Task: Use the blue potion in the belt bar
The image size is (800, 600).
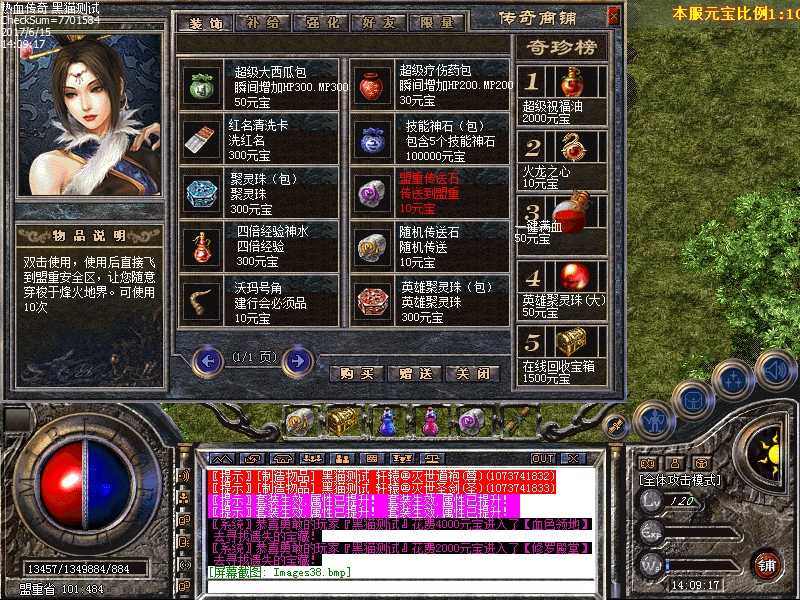Action: click(387, 421)
